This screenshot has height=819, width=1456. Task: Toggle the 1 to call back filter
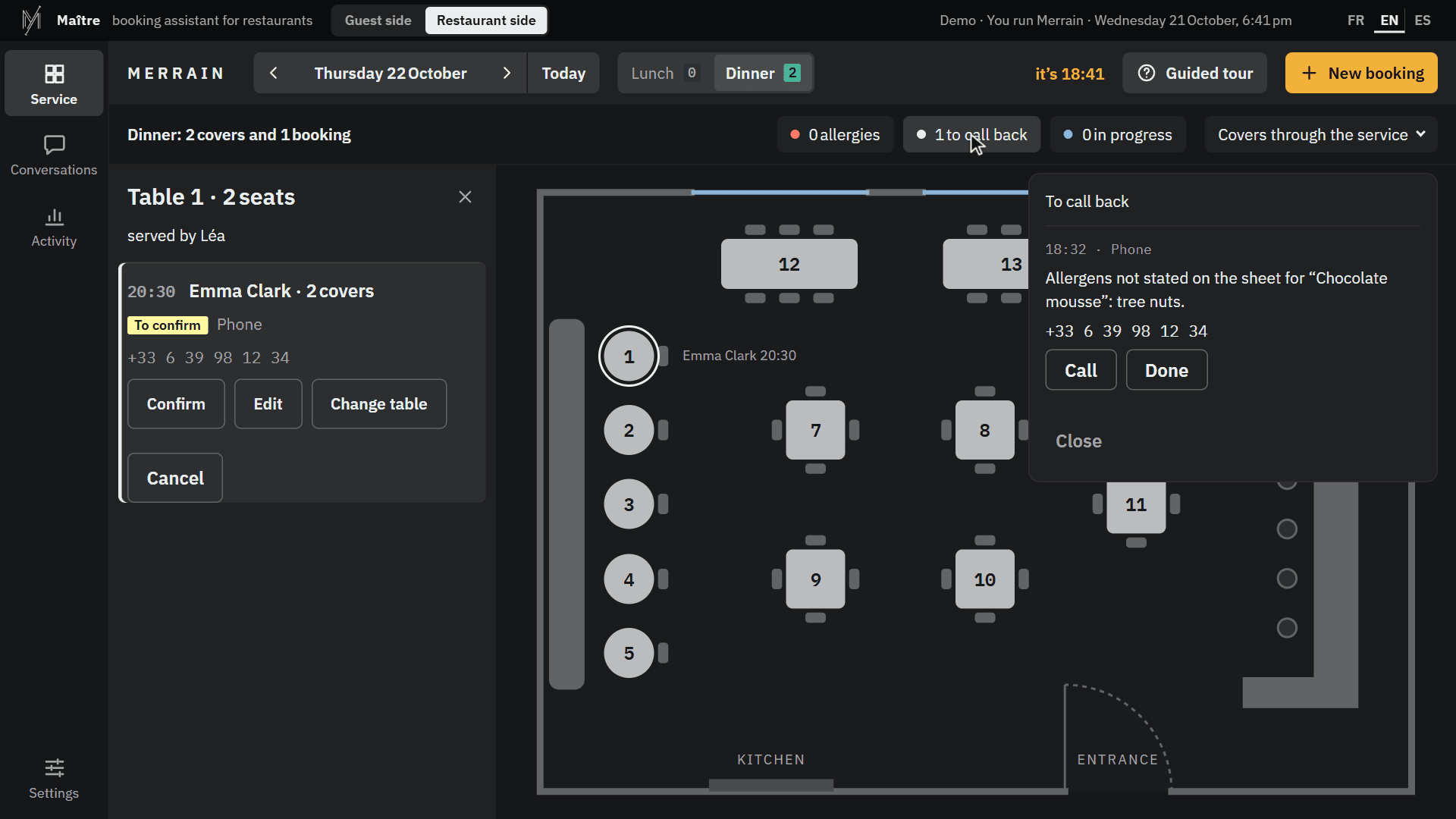[971, 134]
